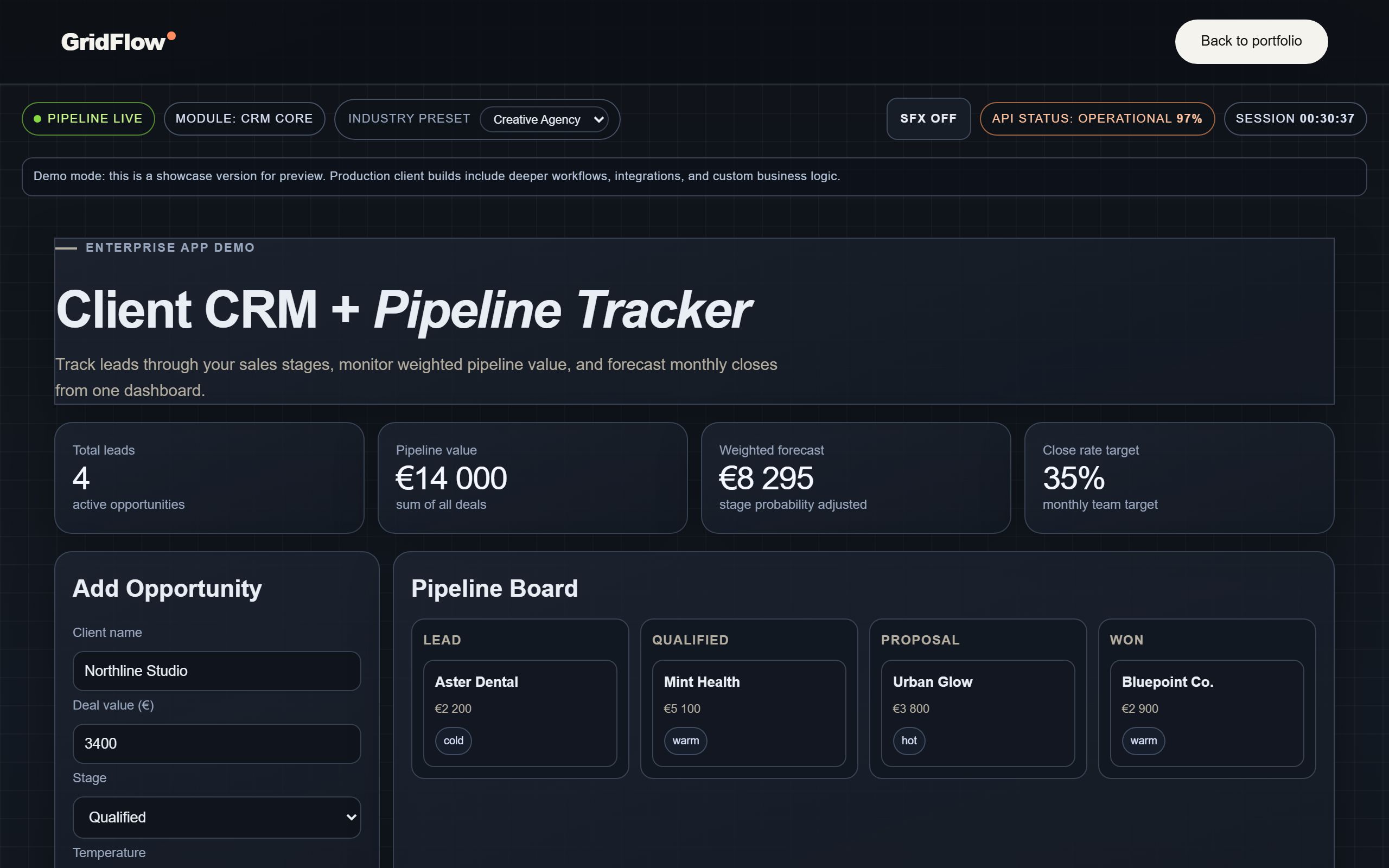Click the hot tag on Urban Glow
The height and width of the screenshot is (868, 1389).
pos(909,741)
